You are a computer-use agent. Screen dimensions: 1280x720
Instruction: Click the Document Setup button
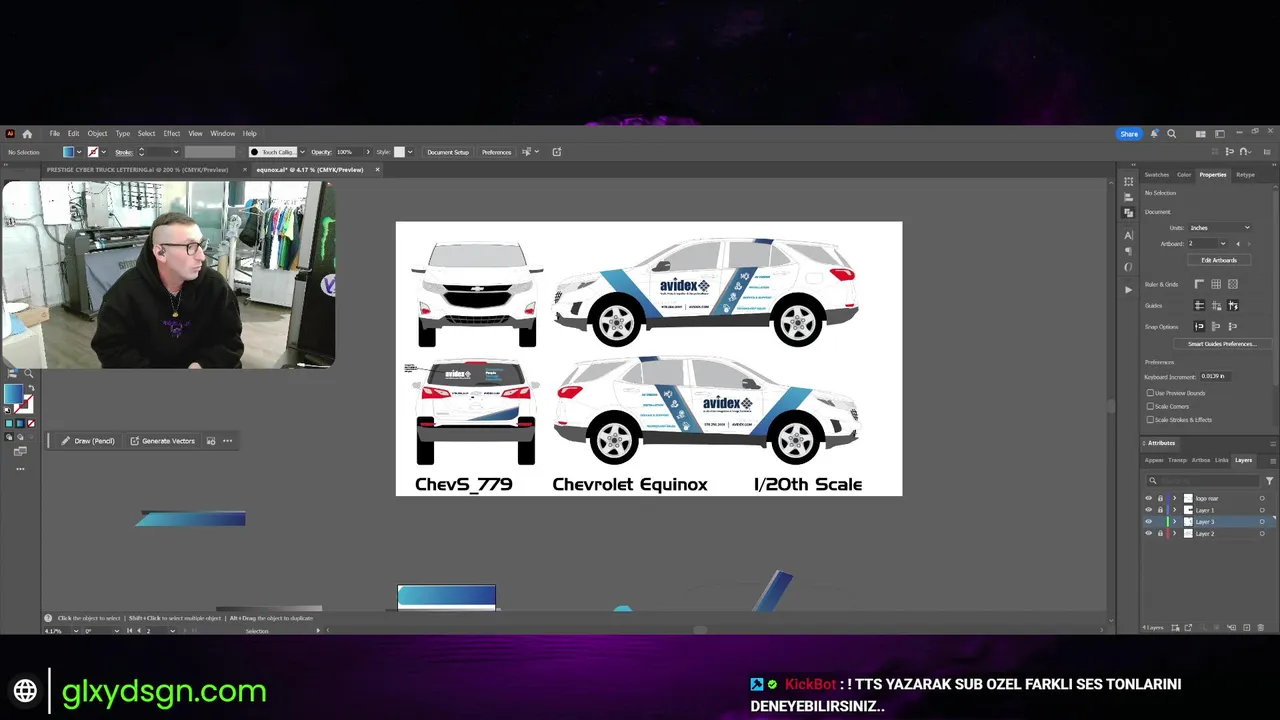447,152
